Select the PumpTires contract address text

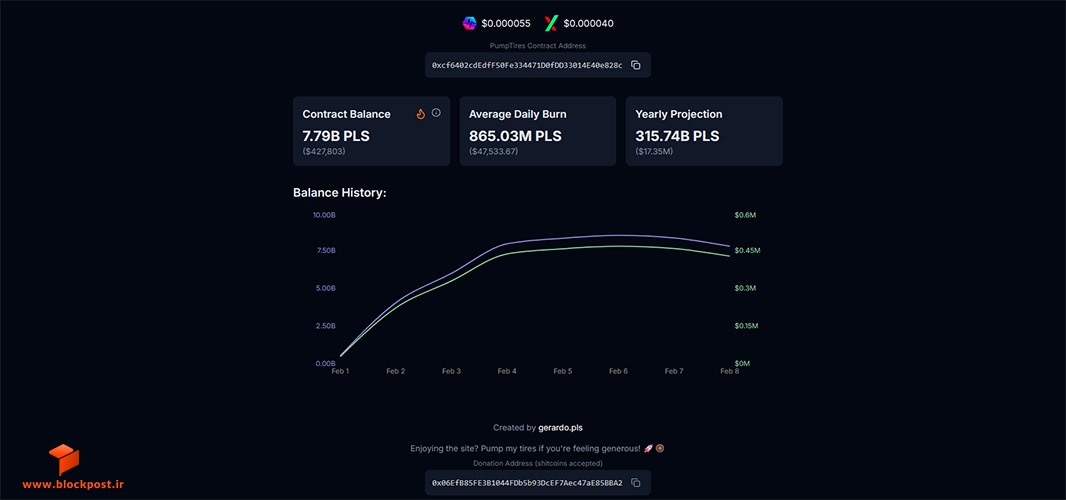click(x=527, y=65)
